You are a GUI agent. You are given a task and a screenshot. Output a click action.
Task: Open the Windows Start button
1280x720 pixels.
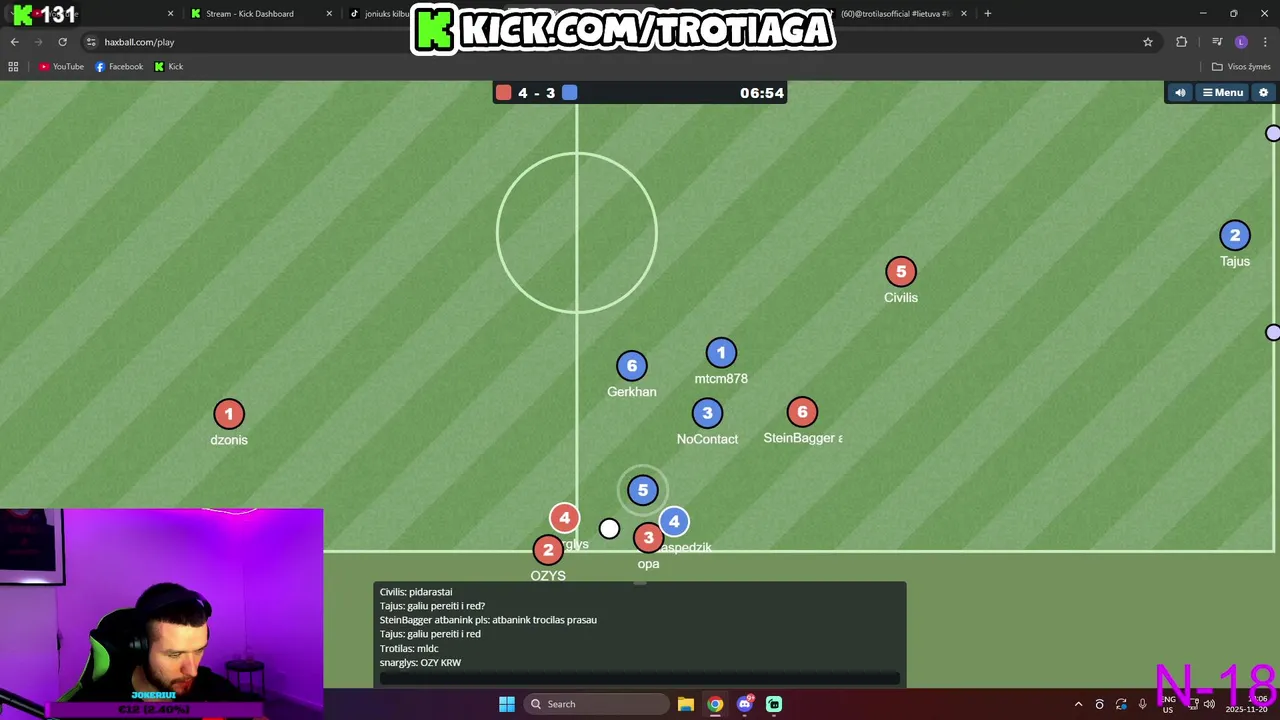[507, 704]
